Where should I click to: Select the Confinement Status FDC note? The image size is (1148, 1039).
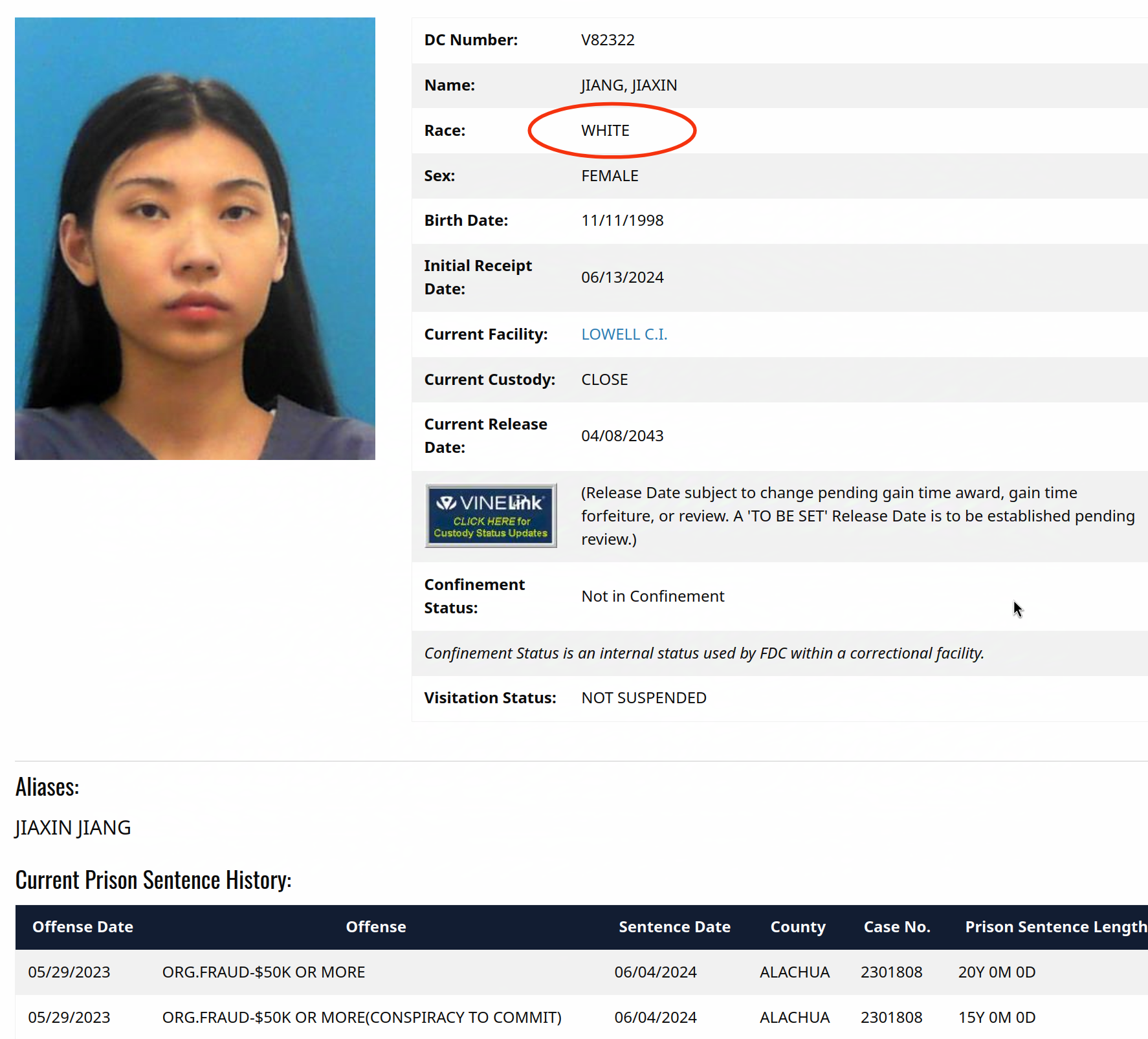(704, 653)
